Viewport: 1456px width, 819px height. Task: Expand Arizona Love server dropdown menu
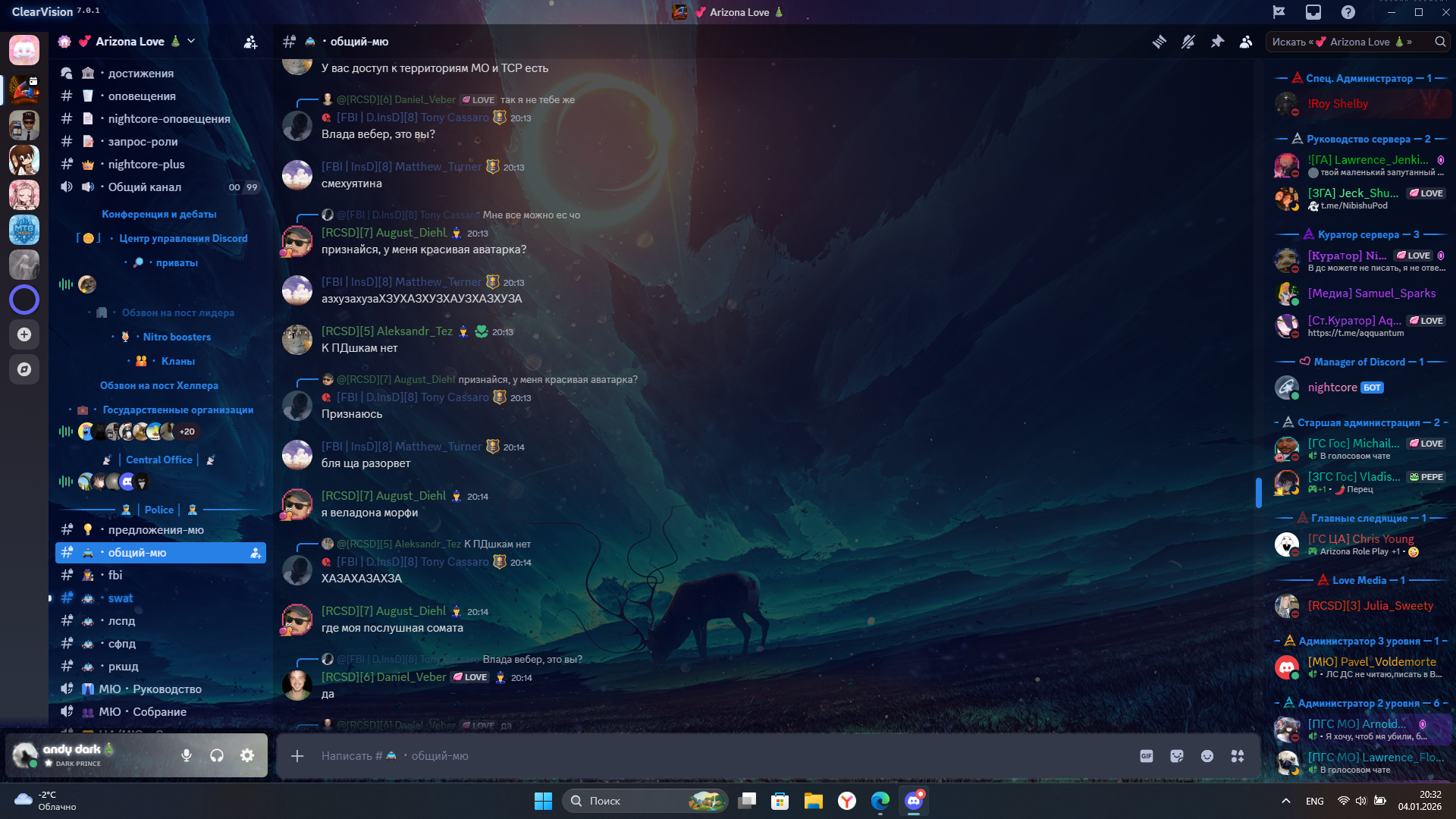point(191,41)
